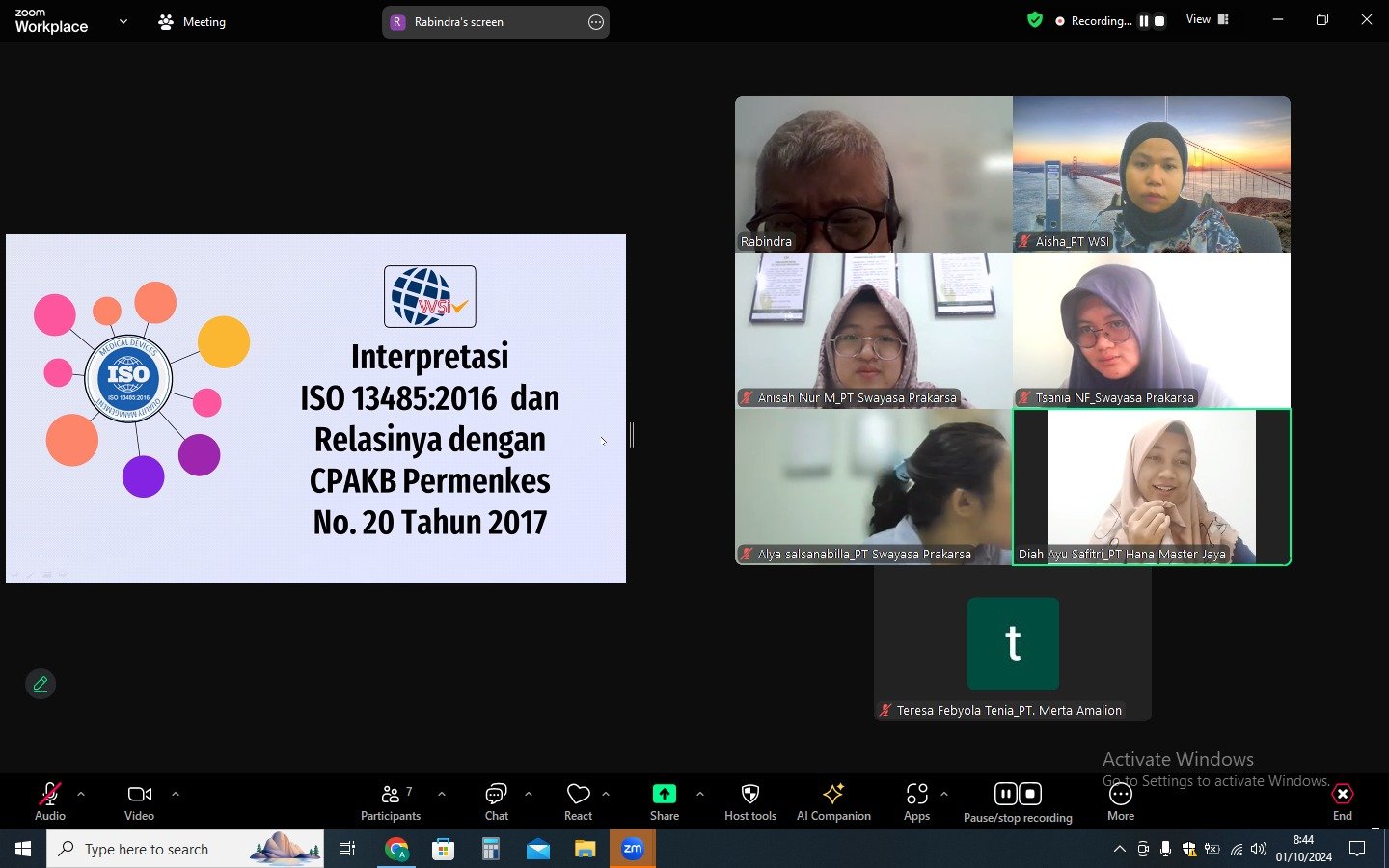Select Rabindra's video tile
Image resolution: width=1389 pixels, height=868 pixels.
point(874,175)
